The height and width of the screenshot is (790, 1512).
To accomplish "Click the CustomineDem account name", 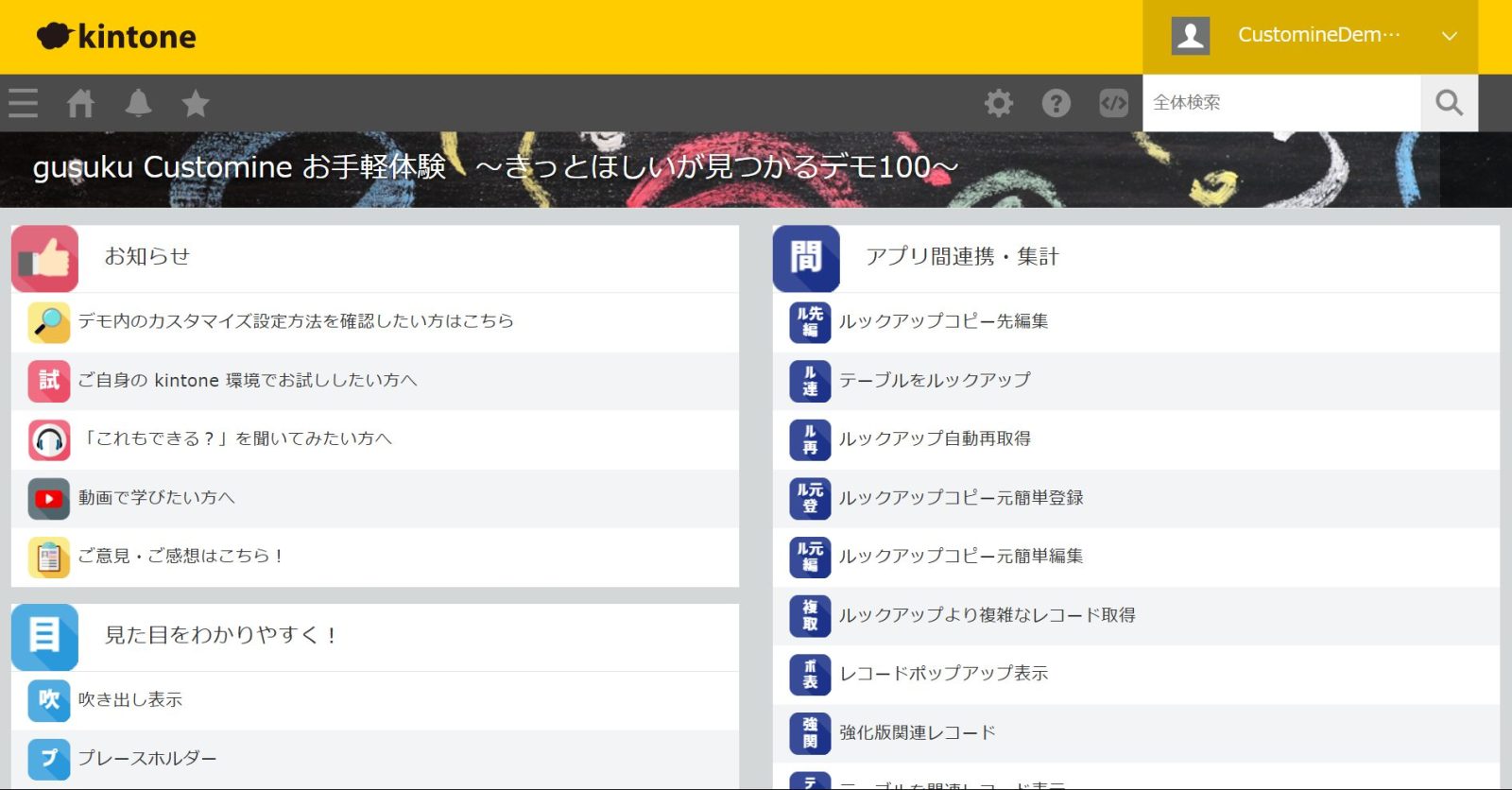I will pyautogui.click(x=1319, y=35).
